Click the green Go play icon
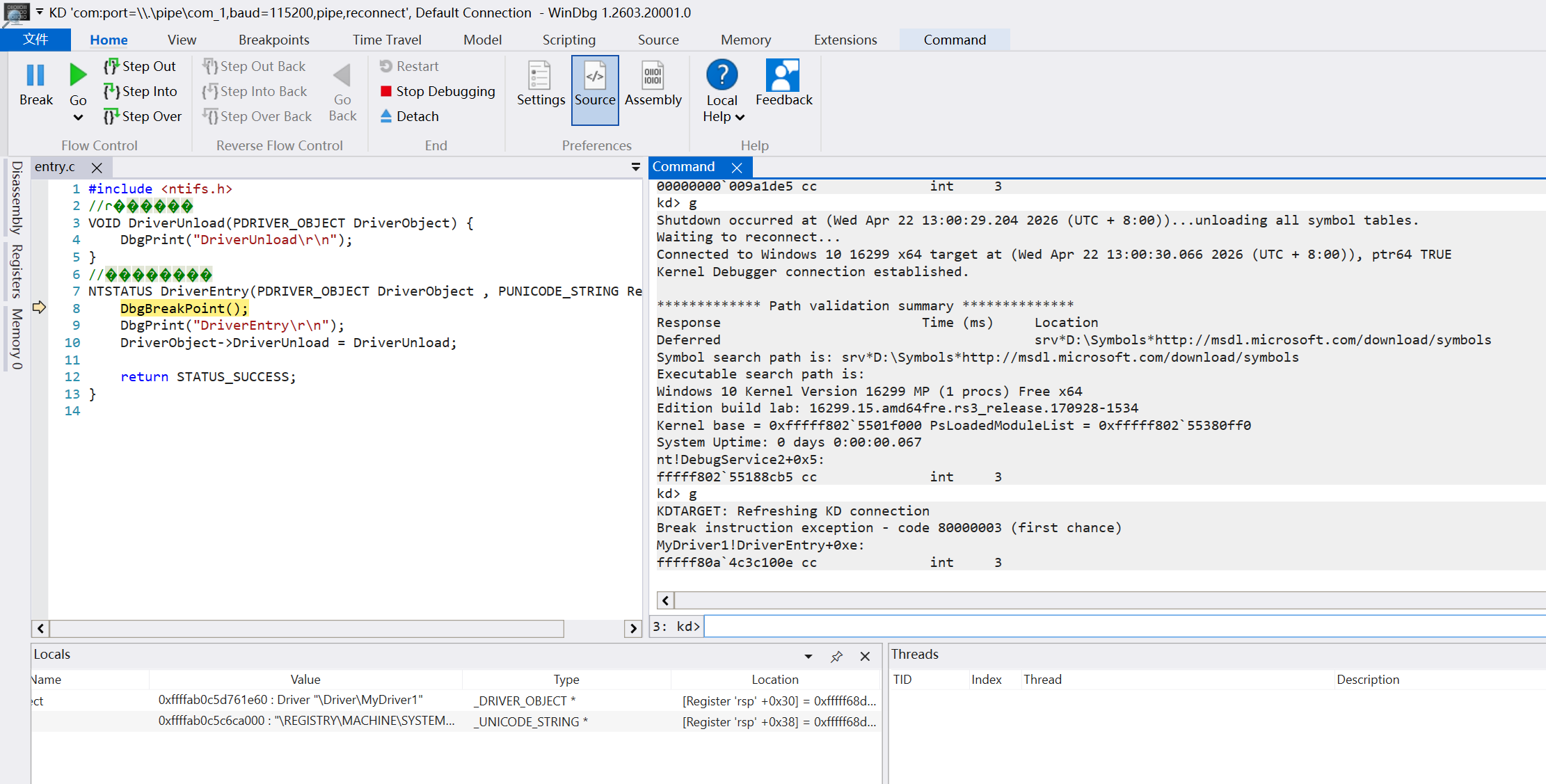Screen dimensions: 1546x784 pyautogui.click(x=78, y=75)
